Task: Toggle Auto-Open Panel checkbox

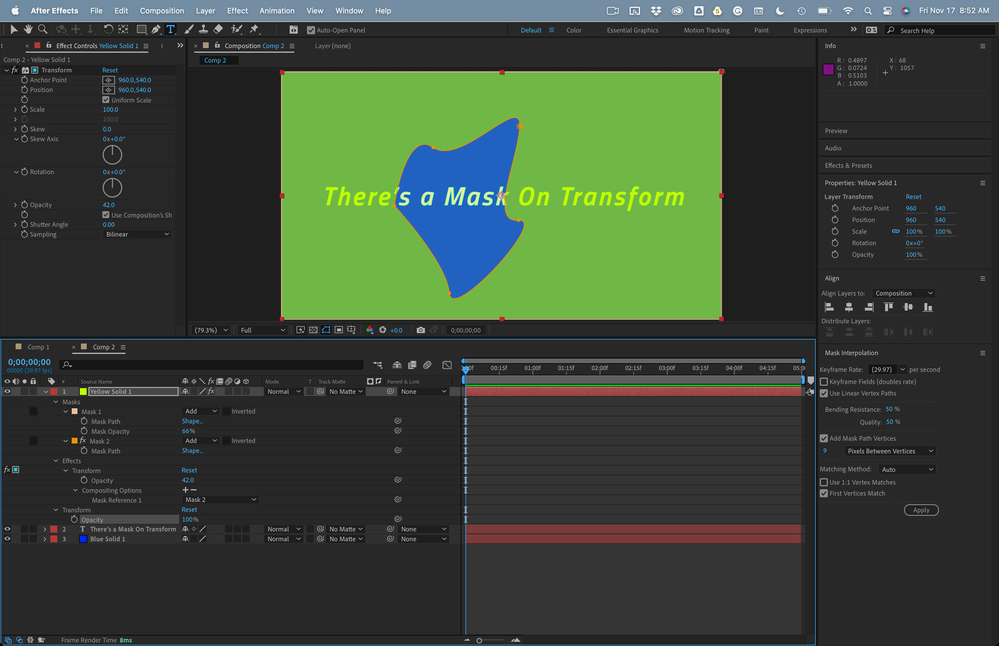Action: (x=311, y=30)
